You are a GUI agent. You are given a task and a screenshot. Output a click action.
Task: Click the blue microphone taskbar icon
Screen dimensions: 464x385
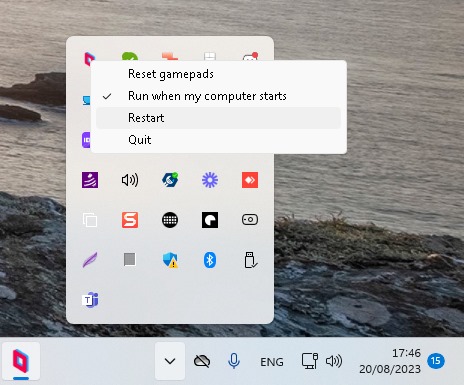point(234,361)
